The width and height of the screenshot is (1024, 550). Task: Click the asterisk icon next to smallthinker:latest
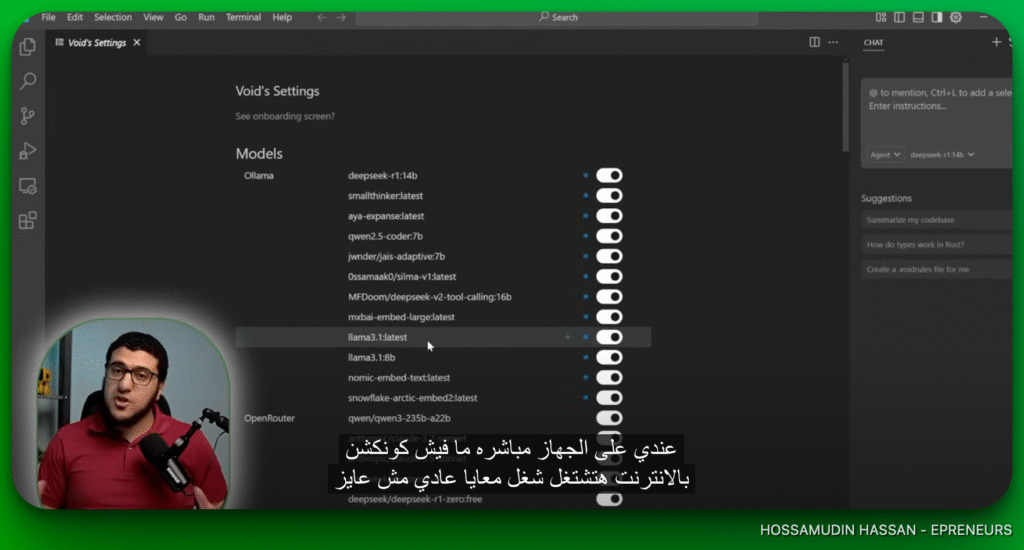585,195
